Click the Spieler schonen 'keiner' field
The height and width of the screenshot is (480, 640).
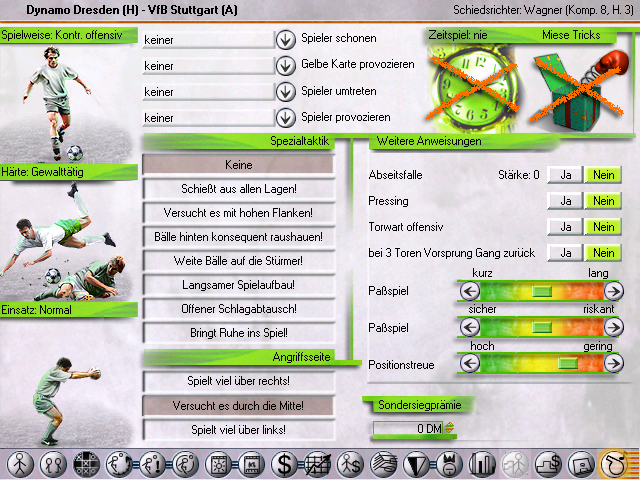click(x=209, y=40)
